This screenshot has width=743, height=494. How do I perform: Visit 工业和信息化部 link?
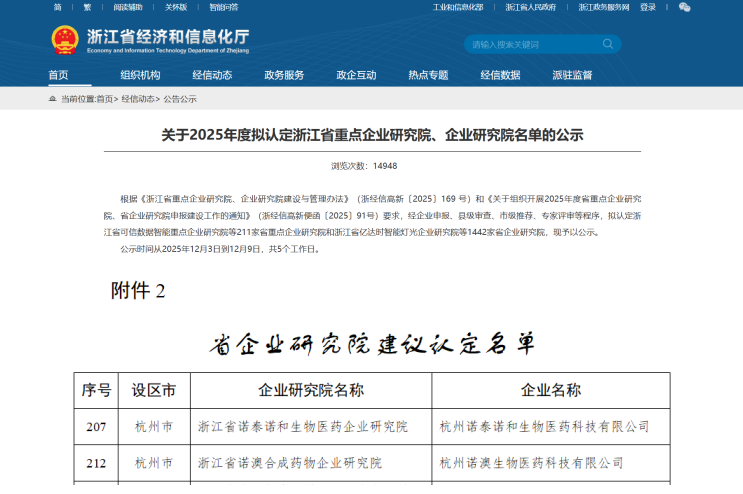pos(458,7)
